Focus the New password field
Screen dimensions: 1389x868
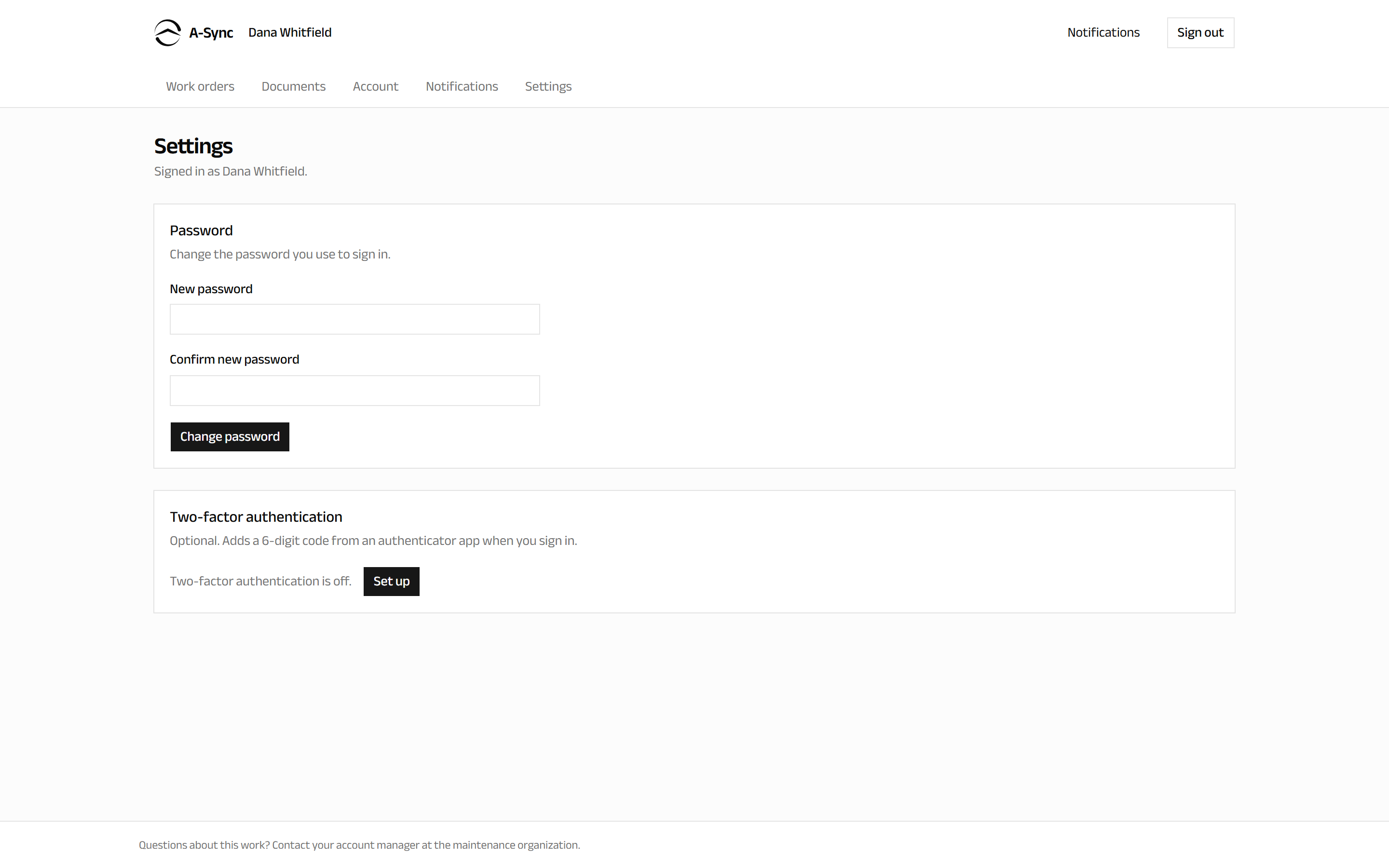pos(354,319)
